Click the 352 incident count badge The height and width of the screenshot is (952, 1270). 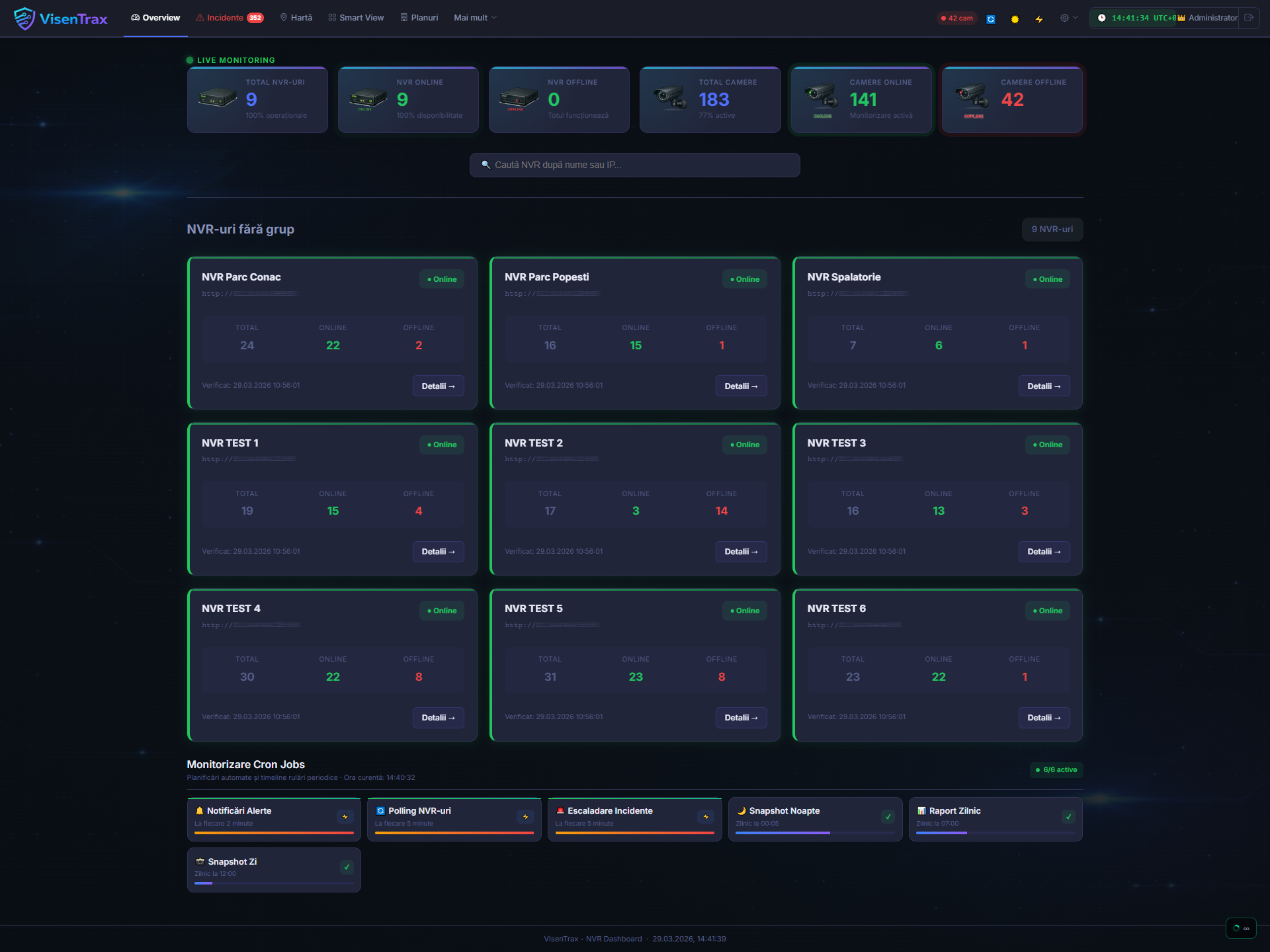click(x=255, y=18)
